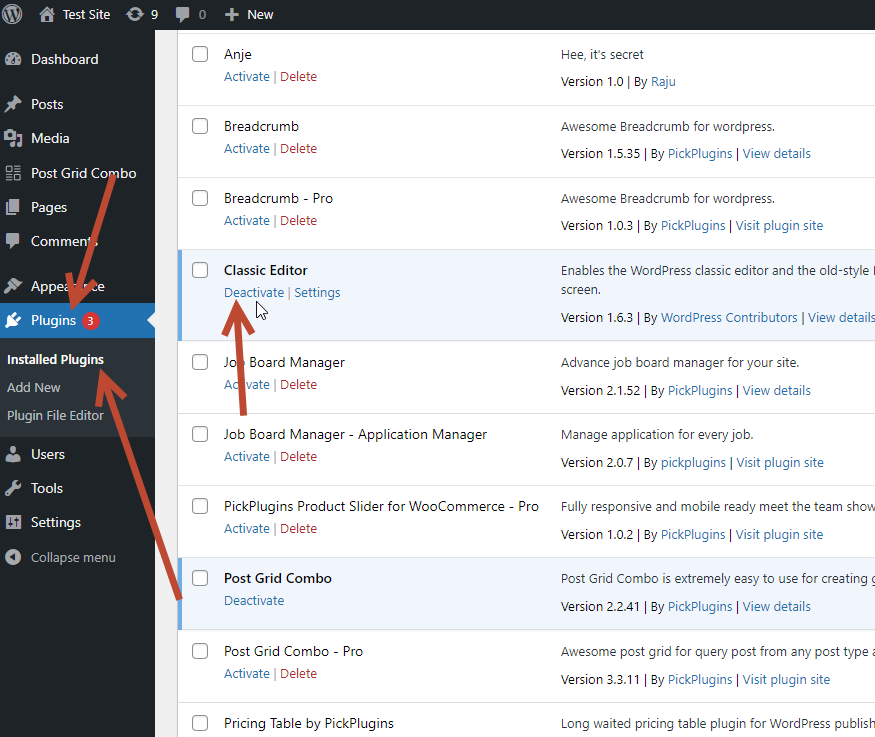875x737 pixels.
Task: Click the Dashboard gauge icon
Action: click(x=13, y=59)
